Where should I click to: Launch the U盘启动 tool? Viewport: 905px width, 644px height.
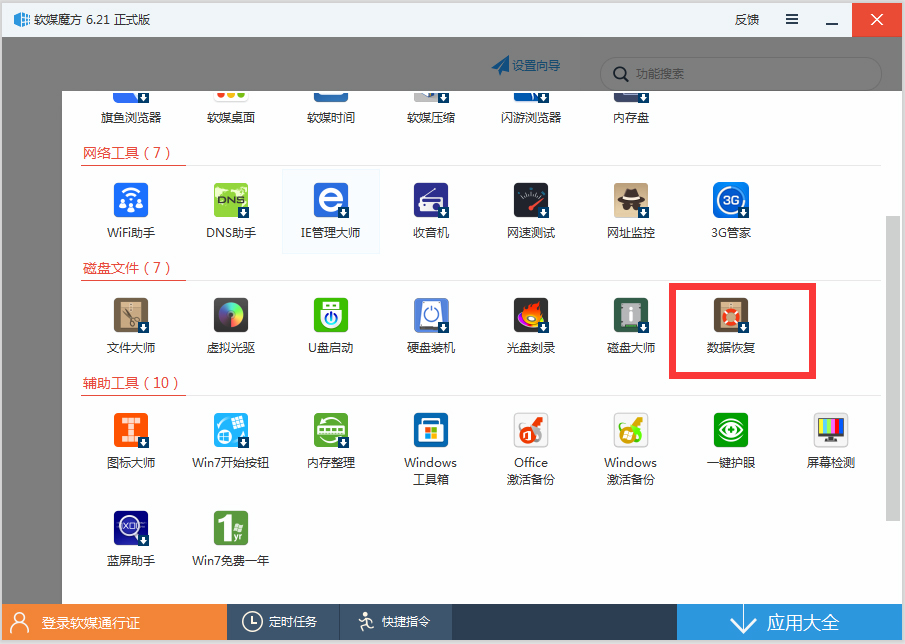coord(331,316)
